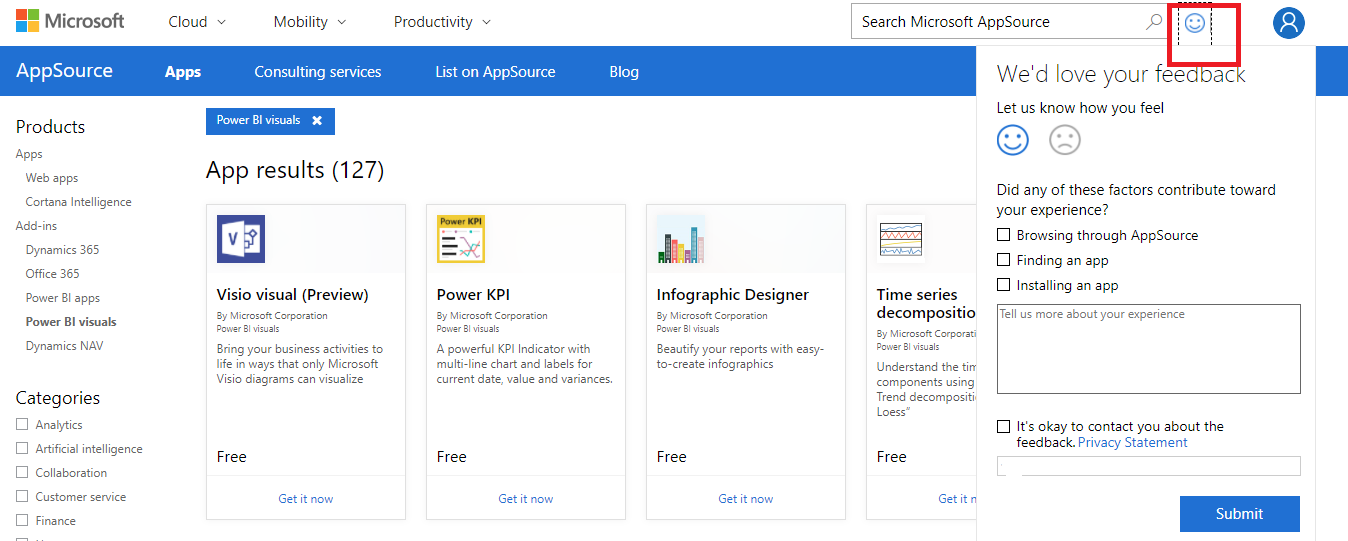Open the Infographic Designer title
The image size is (1348, 541).
733,294
